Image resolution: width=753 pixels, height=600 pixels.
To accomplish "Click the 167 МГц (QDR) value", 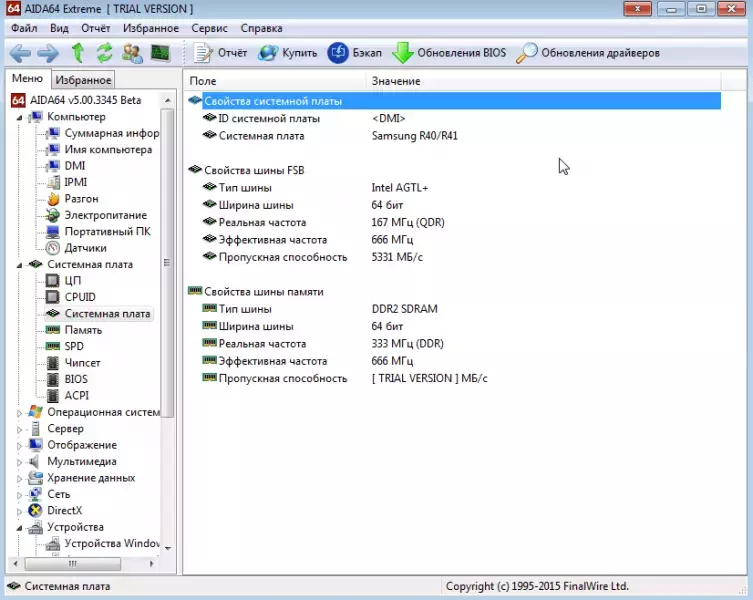I will pyautogui.click(x=408, y=222).
